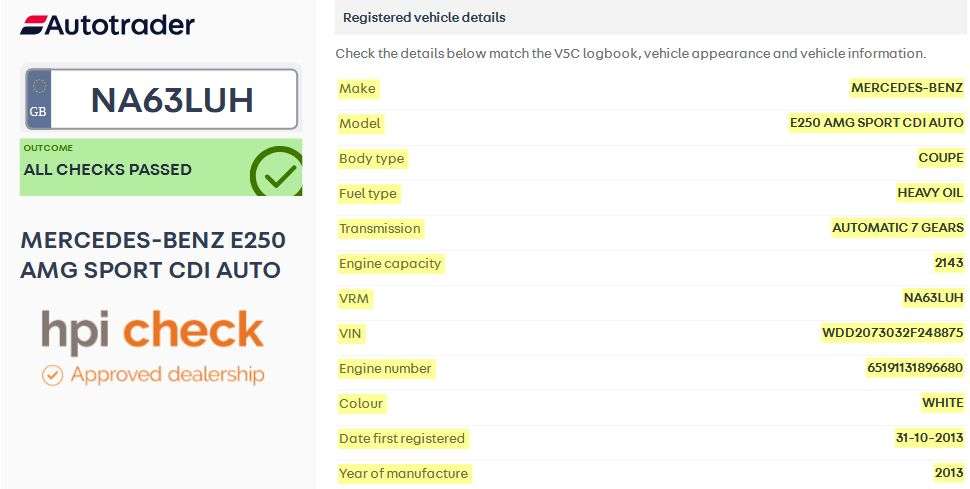970x489 pixels.
Task: Select the WHITE colour value
Action: 942,403
